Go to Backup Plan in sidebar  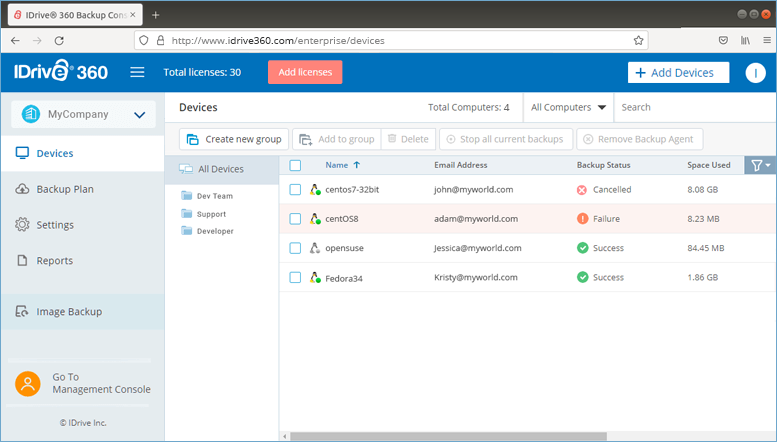[65, 189]
